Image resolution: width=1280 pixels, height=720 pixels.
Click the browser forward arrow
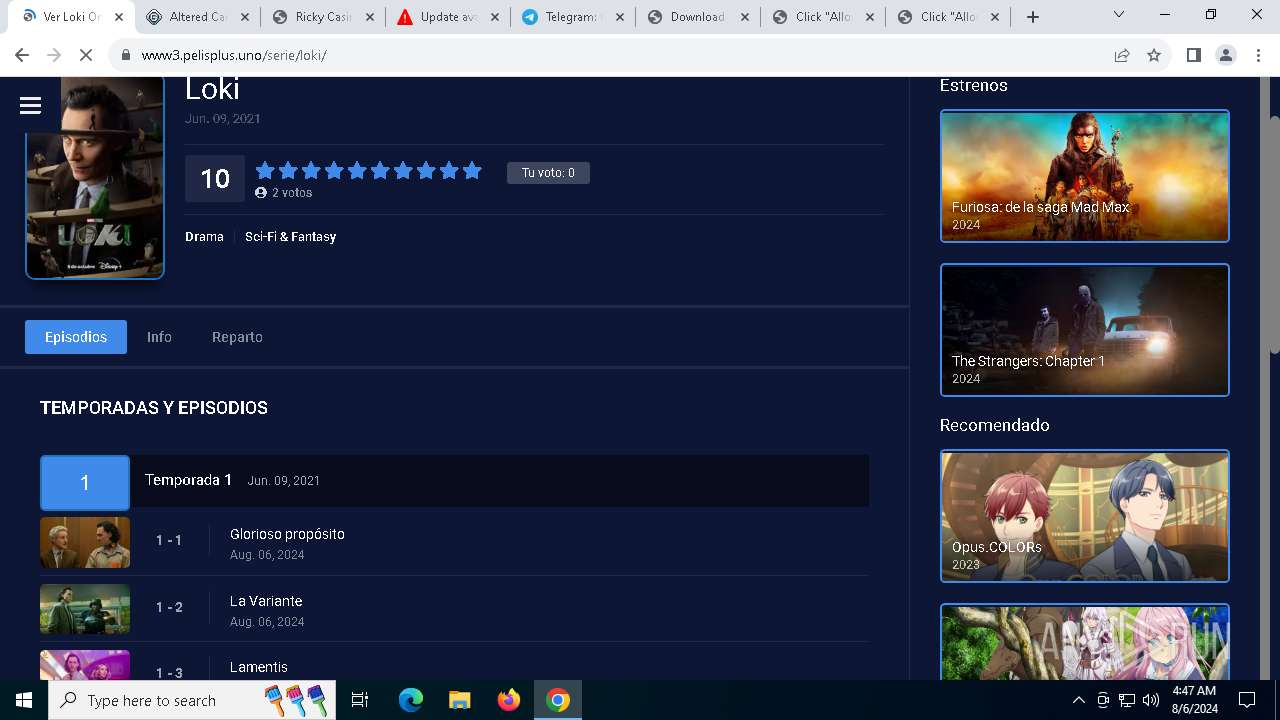click(x=54, y=55)
